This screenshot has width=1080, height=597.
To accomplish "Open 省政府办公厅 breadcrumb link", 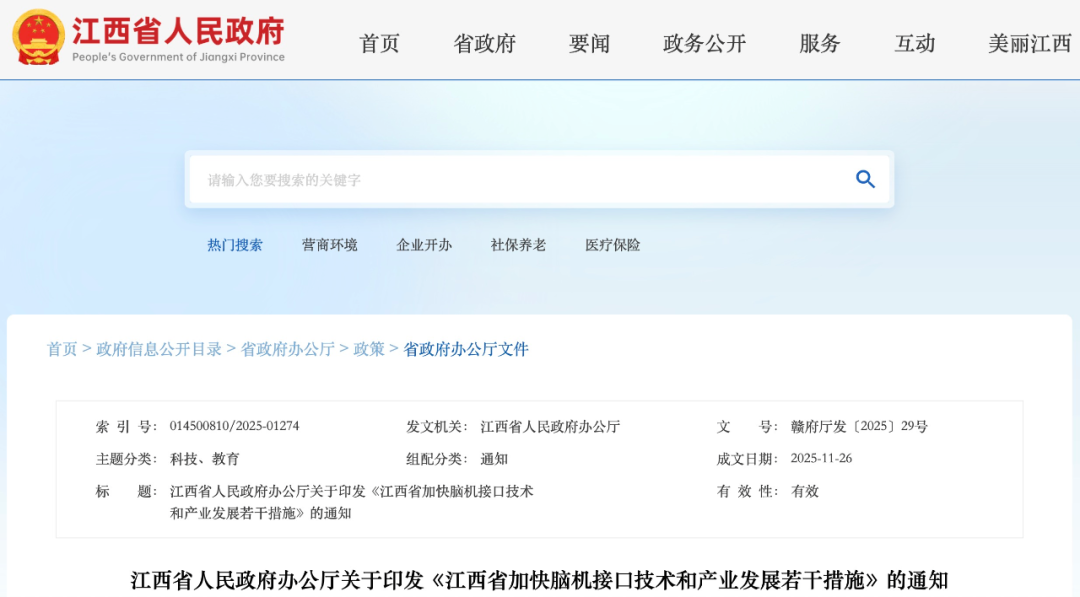I will [290, 349].
